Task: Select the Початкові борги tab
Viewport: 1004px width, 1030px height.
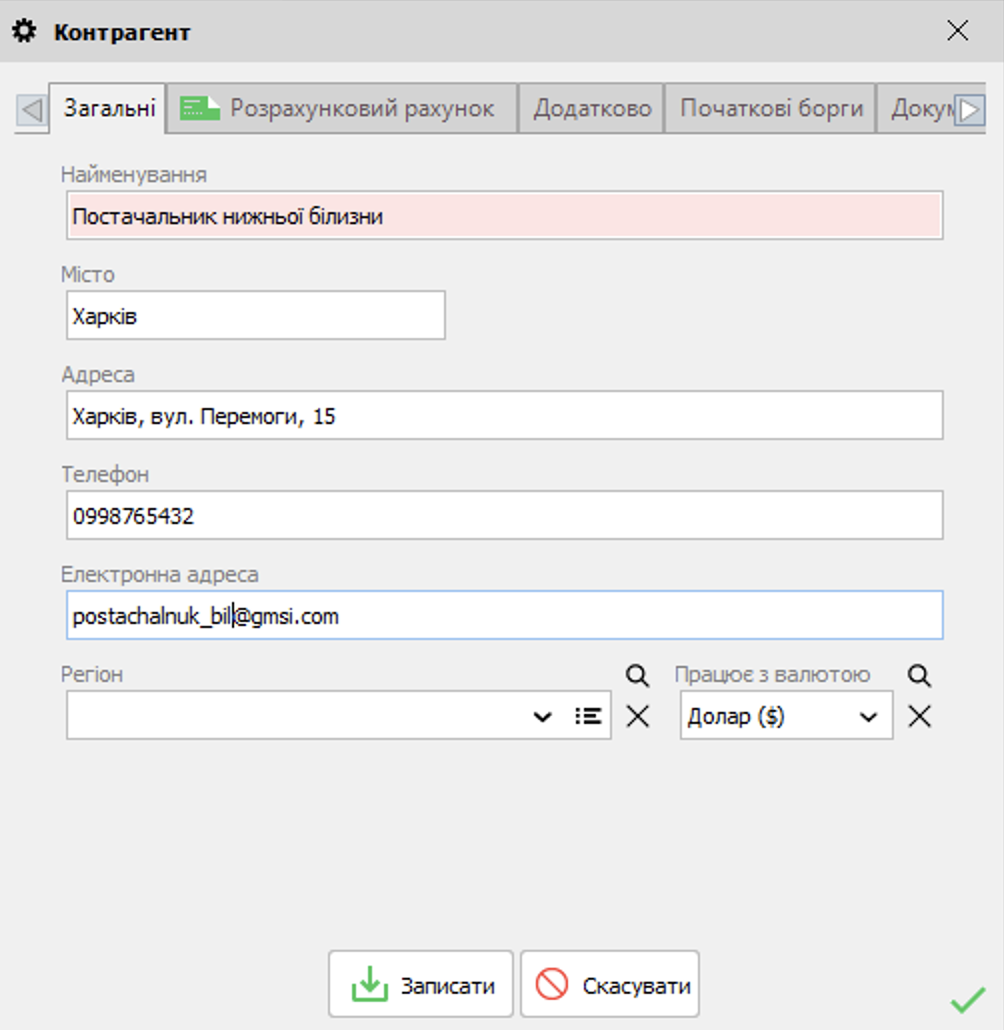Action: pyautogui.click(x=771, y=108)
